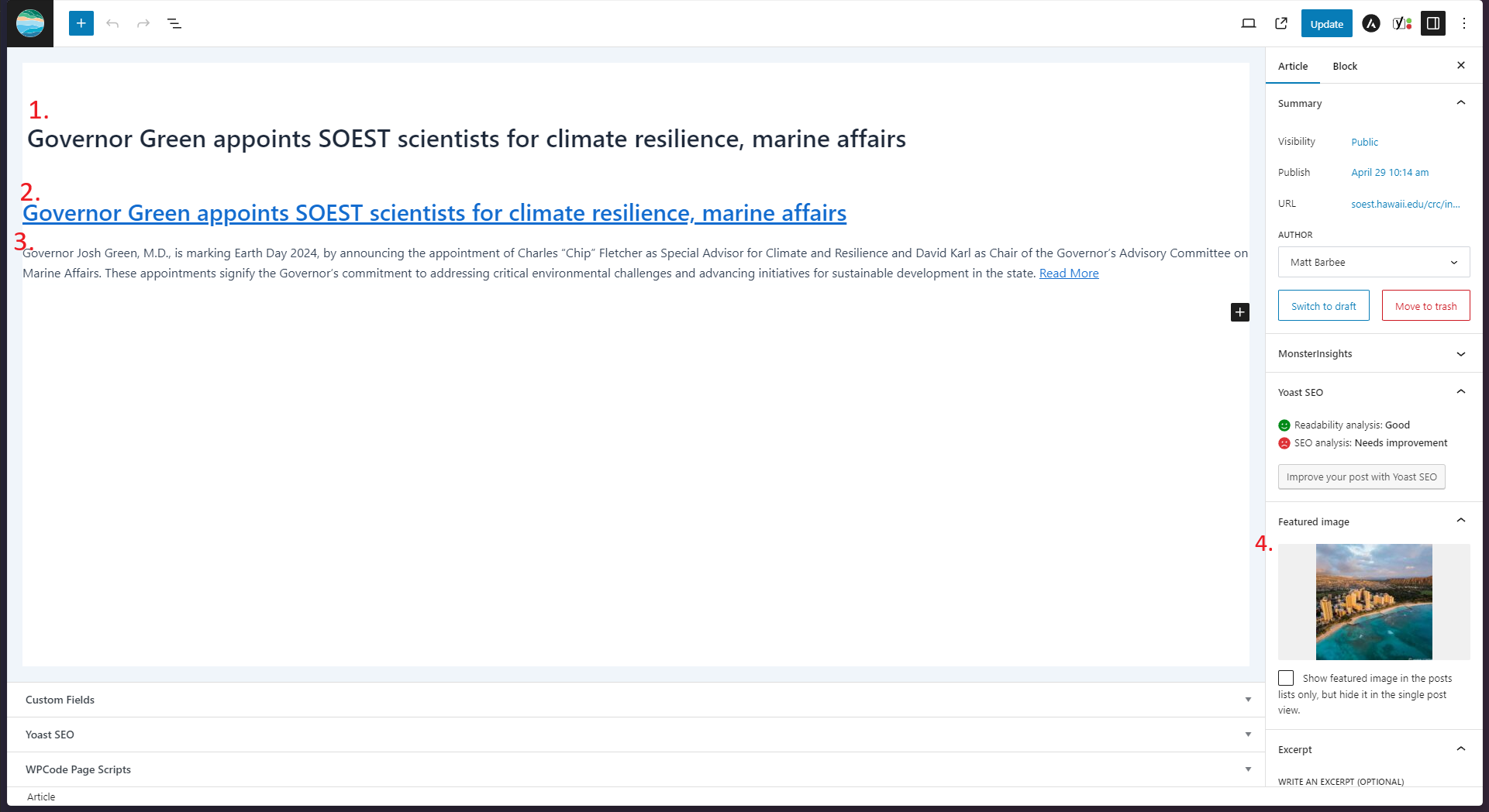The height and width of the screenshot is (812, 1489).
Task: Expand the MonsterInsights panel
Action: point(1374,353)
